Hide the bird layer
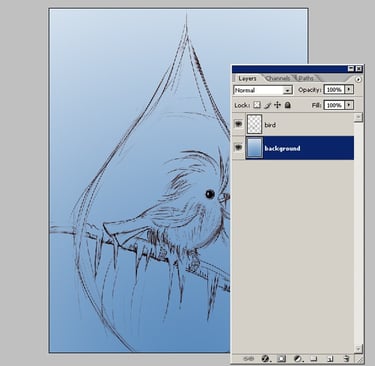This screenshot has width=375, height=366. pyautogui.click(x=238, y=124)
